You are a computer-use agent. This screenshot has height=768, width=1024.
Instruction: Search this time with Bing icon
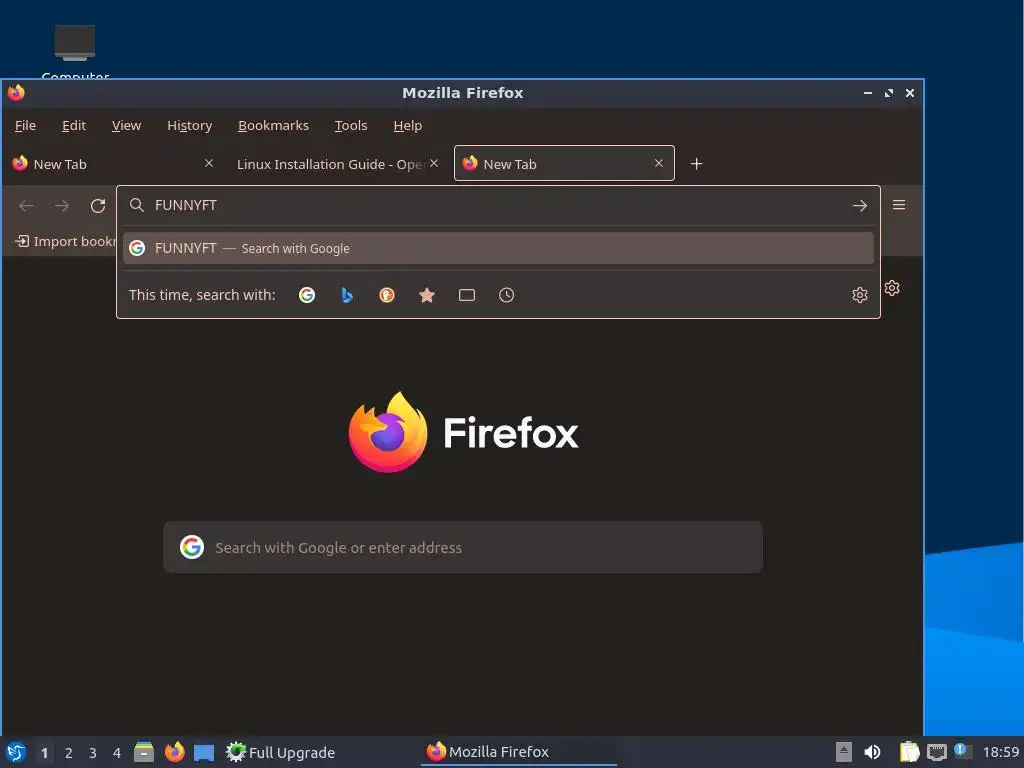point(347,295)
